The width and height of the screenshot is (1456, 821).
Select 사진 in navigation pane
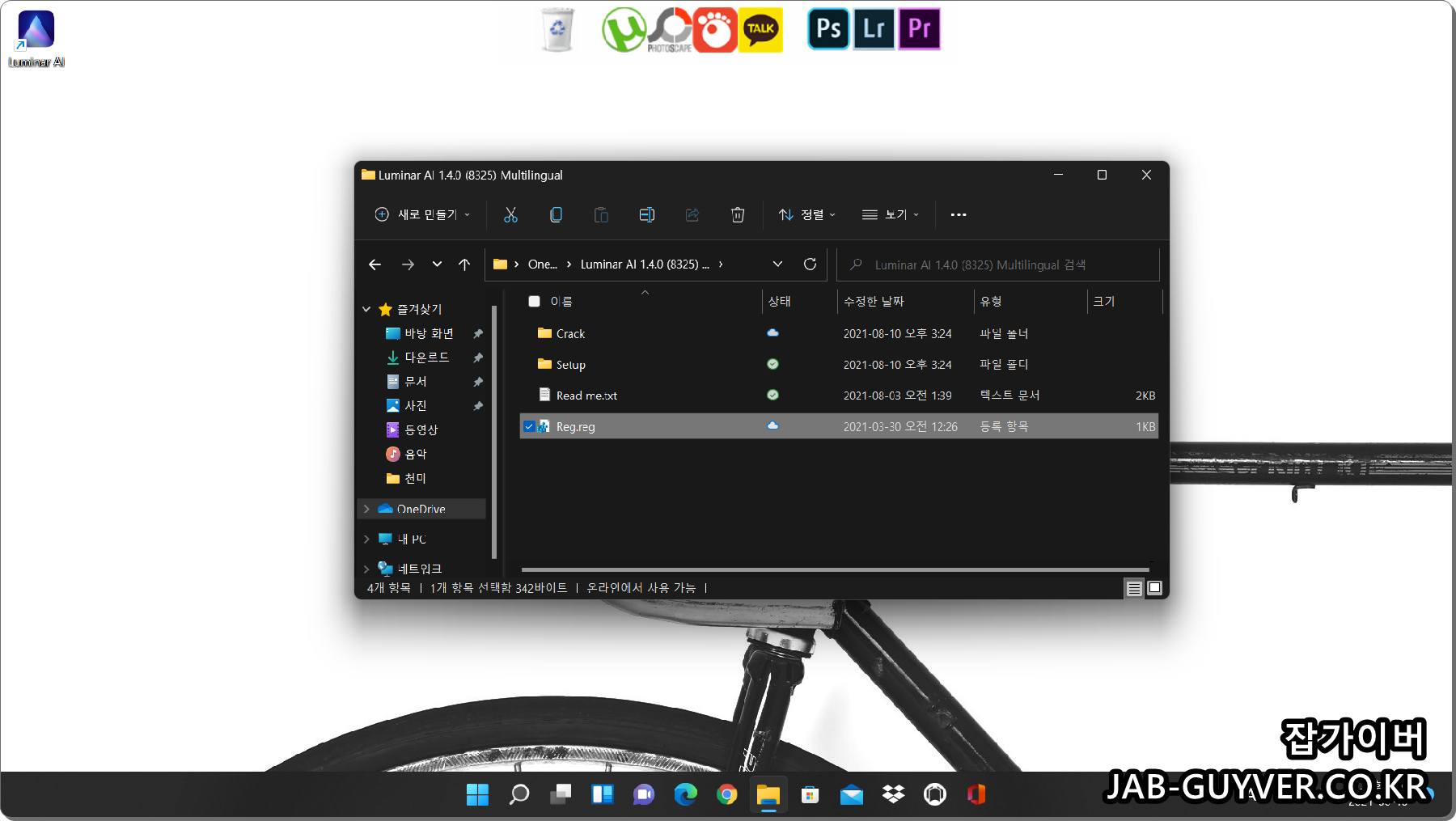coord(415,406)
